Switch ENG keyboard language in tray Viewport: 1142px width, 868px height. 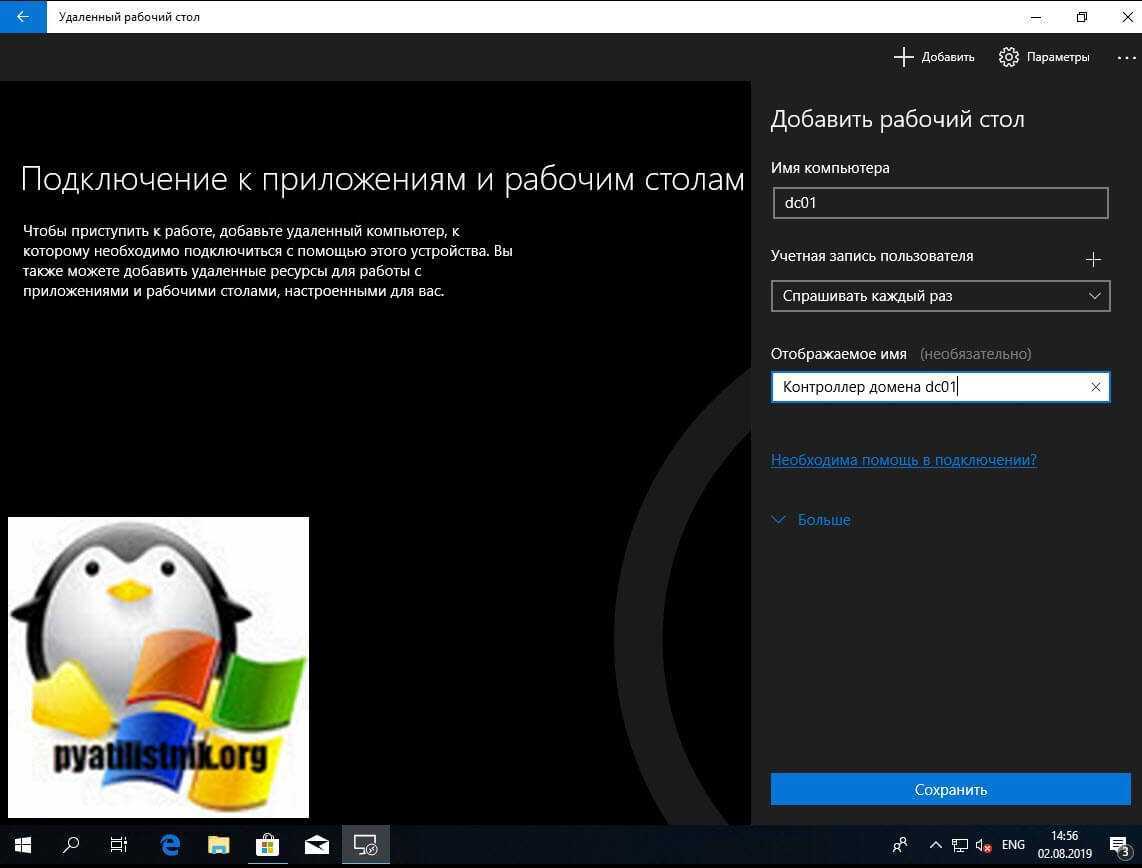click(1013, 845)
